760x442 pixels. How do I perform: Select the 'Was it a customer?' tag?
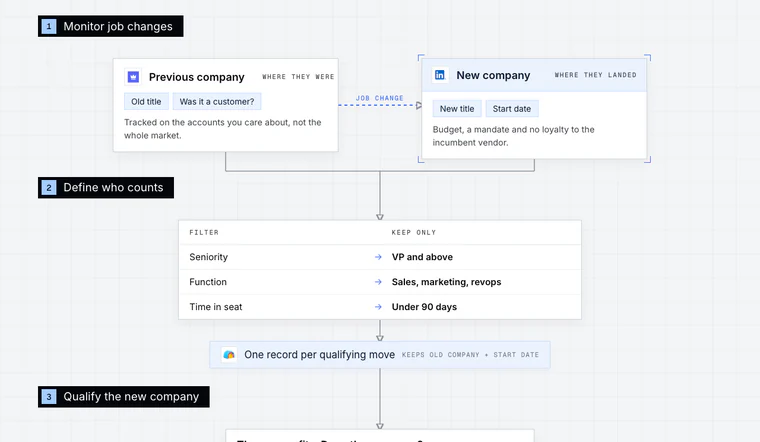tap(217, 102)
